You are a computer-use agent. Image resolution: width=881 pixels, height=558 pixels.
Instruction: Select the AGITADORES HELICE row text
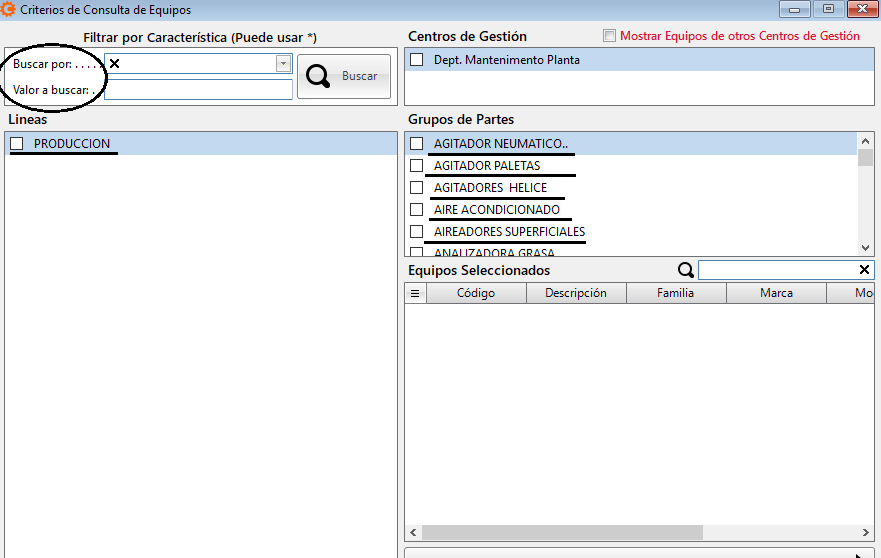pos(490,188)
